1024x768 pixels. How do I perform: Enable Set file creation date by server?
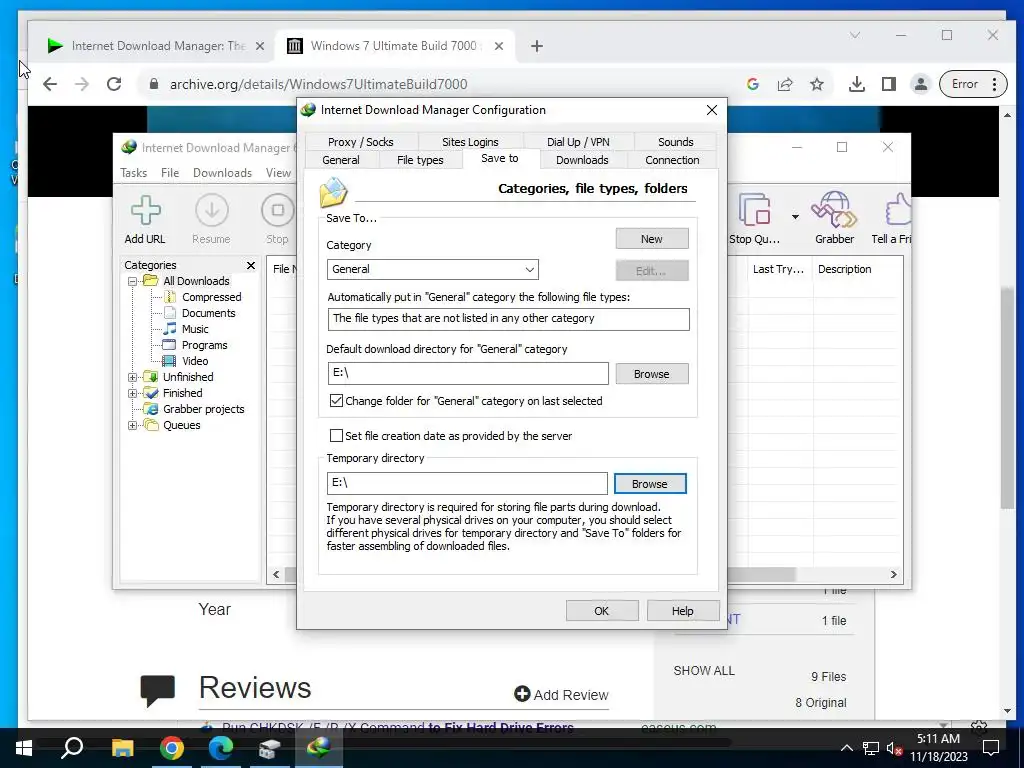(336, 436)
